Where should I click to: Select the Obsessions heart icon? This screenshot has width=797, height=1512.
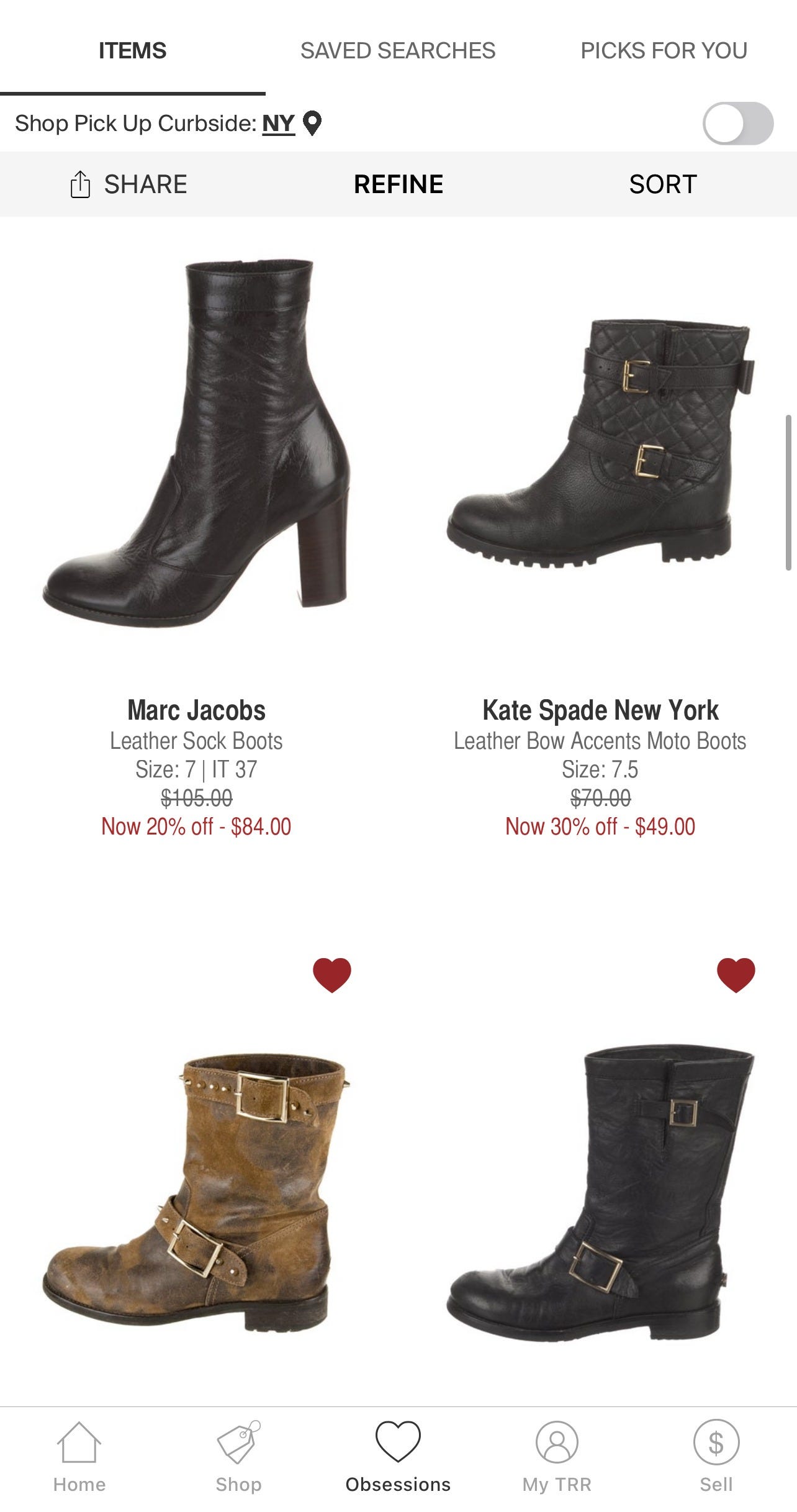(x=398, y=1441)
